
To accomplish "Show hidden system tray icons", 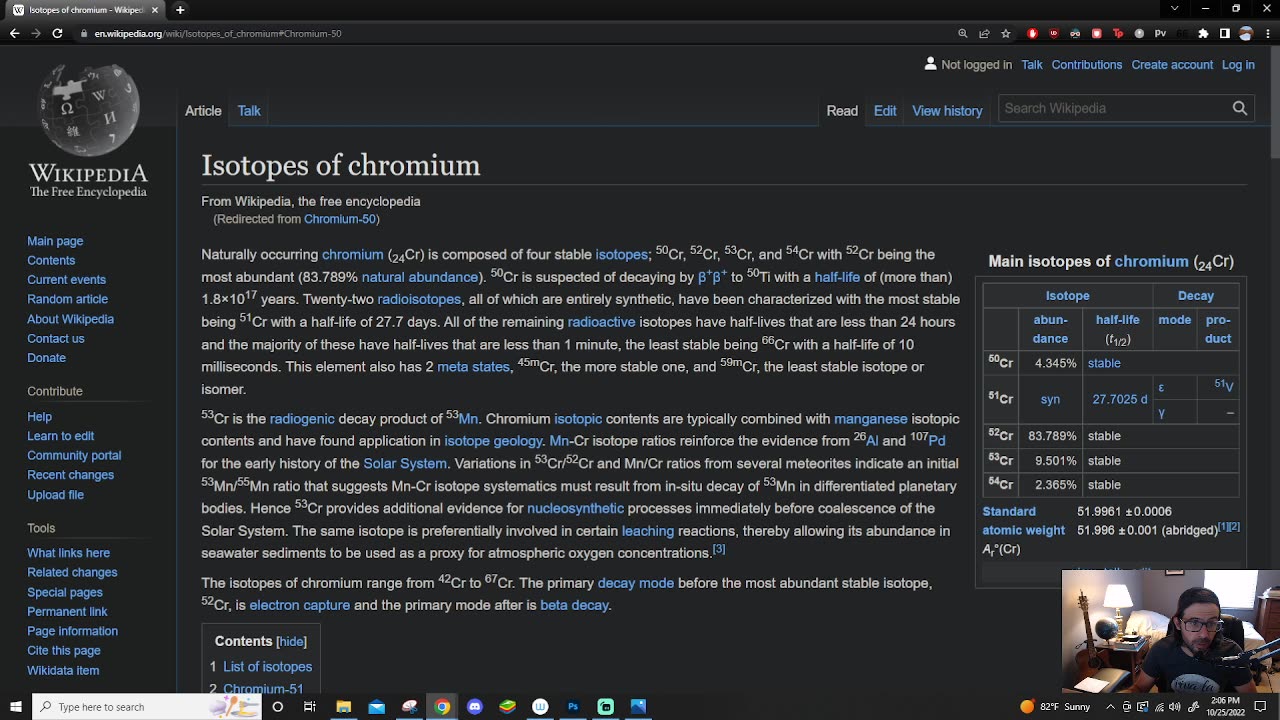I will [1108, 707].
